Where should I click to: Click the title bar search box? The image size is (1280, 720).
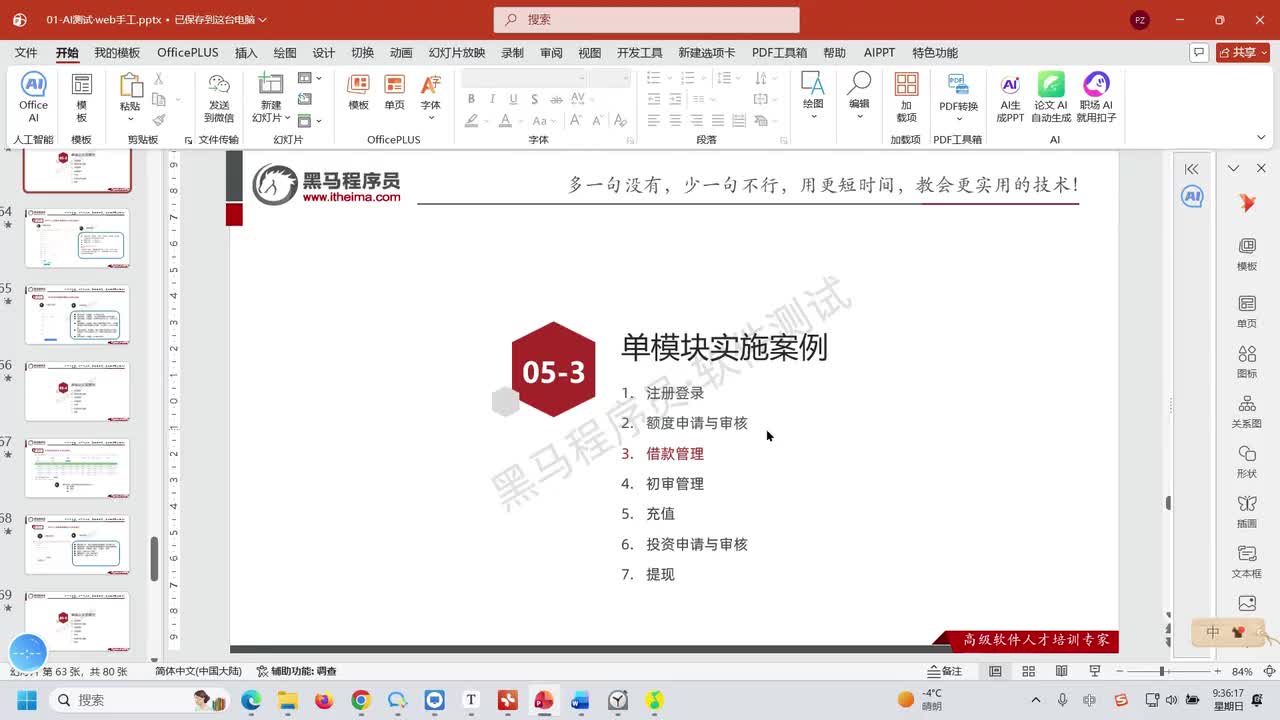pyautogui.click(x=646, y=20)
